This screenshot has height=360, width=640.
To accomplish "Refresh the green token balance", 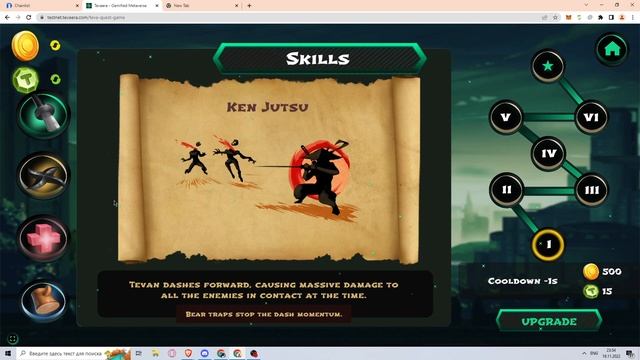I will click(55, 79).
